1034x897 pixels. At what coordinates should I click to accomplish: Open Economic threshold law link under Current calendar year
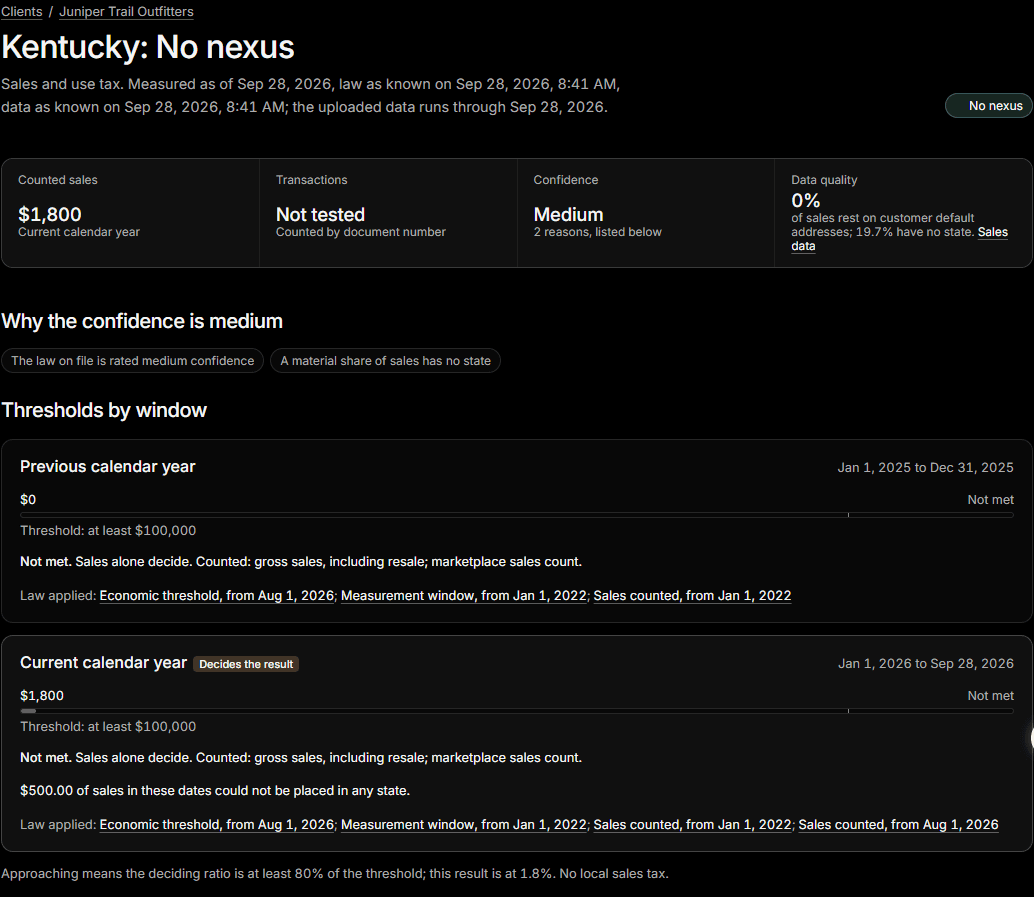point(216,824)
